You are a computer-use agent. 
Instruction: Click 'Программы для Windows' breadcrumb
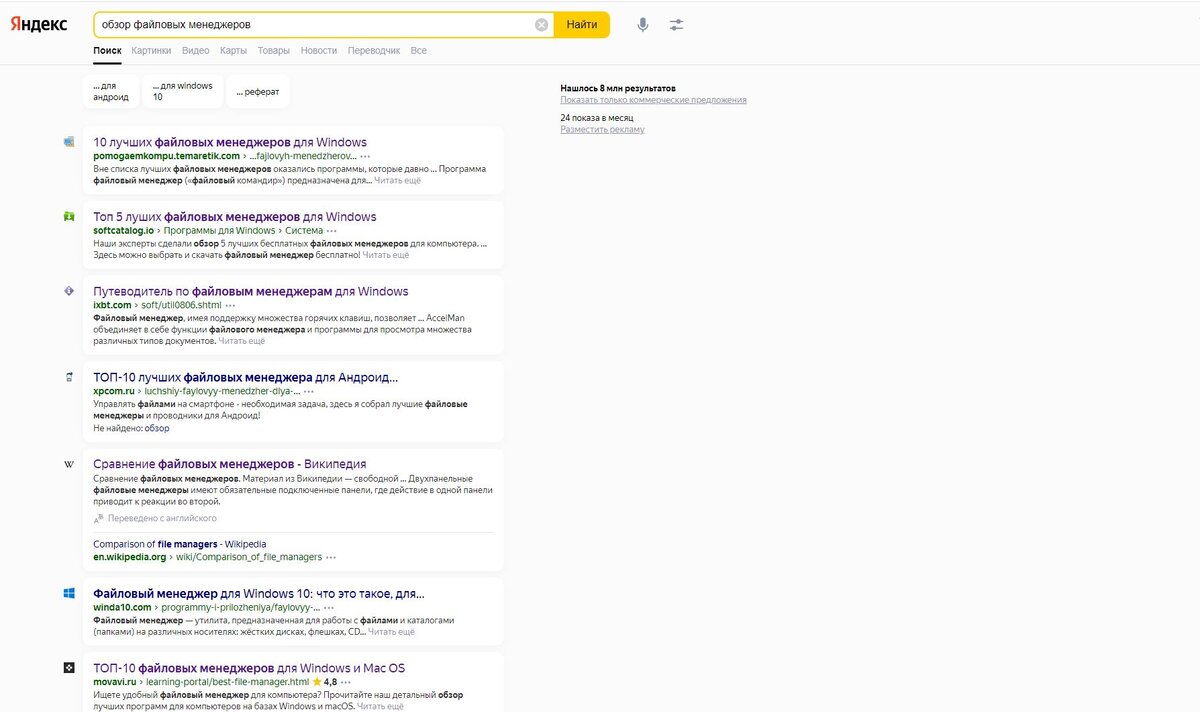coord(219,230)
